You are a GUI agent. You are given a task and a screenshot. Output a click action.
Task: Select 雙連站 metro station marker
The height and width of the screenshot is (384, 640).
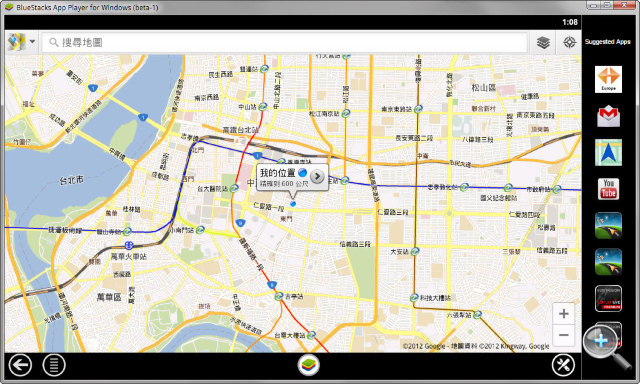tap(264, 69)
